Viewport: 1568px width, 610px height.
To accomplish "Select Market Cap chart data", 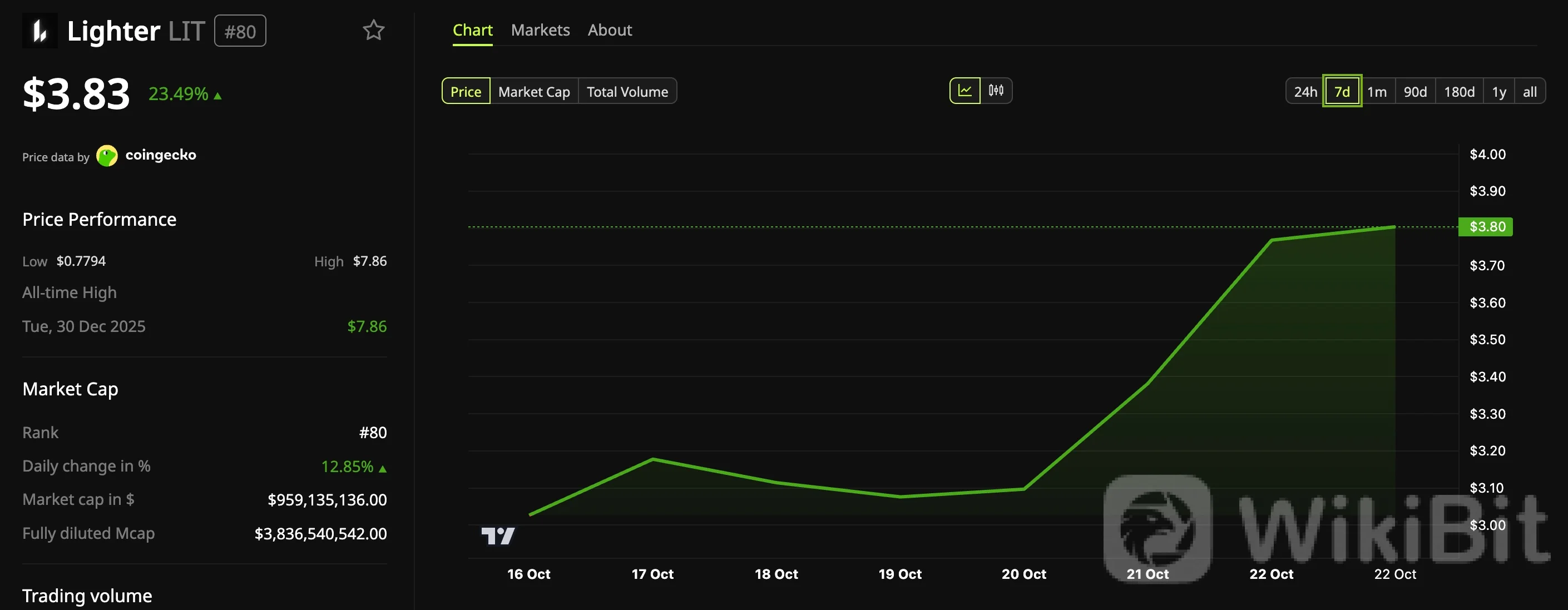I will [x=534, y=91].
